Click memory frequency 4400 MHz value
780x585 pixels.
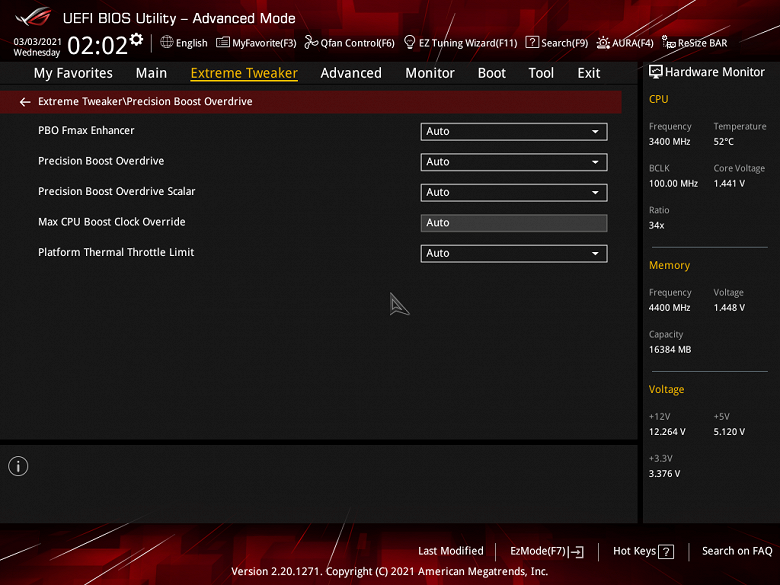(x=669, y=308)
